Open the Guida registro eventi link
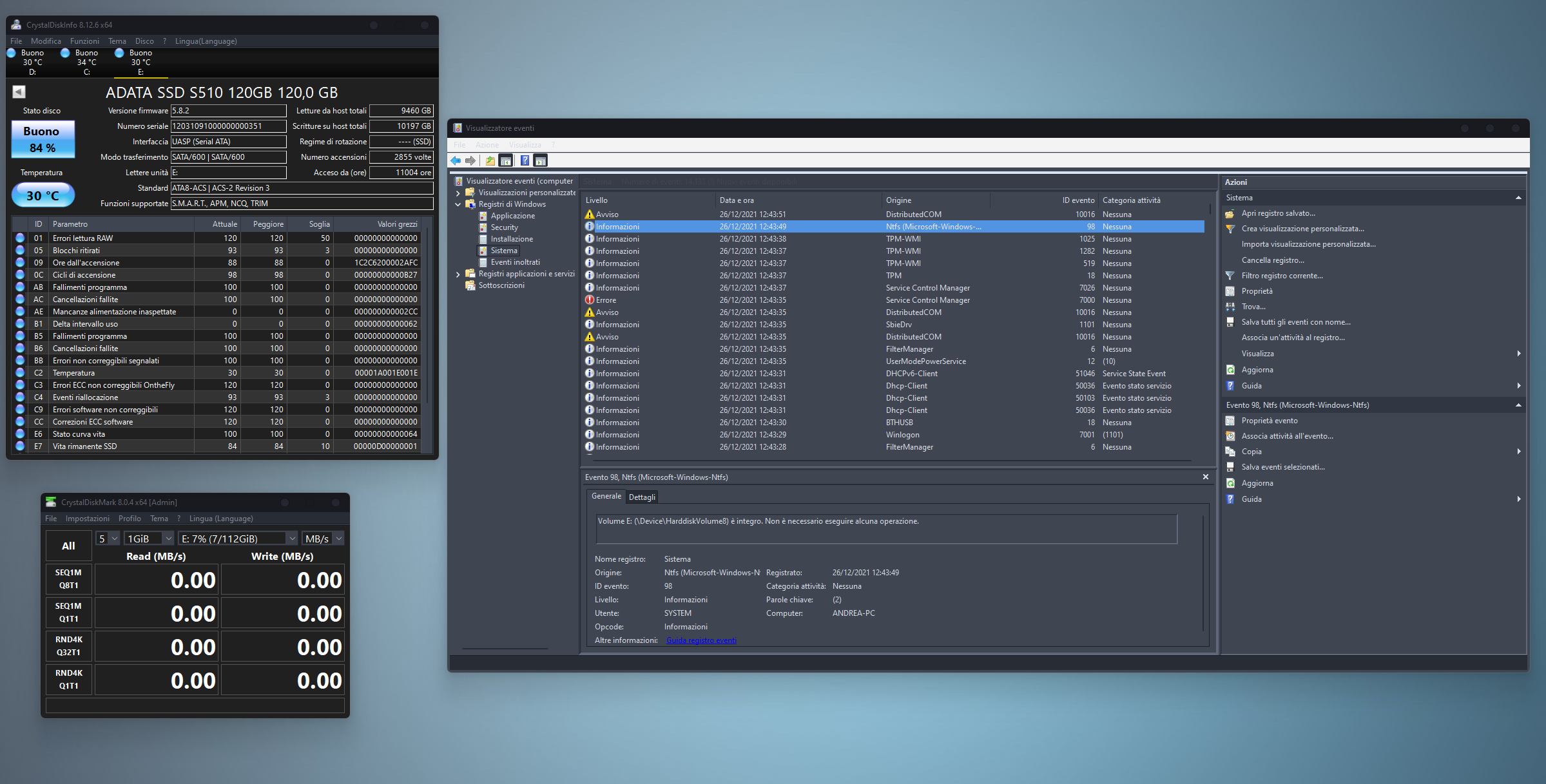The width and height of the screenshot is (1546, 784). coord(701,640)
